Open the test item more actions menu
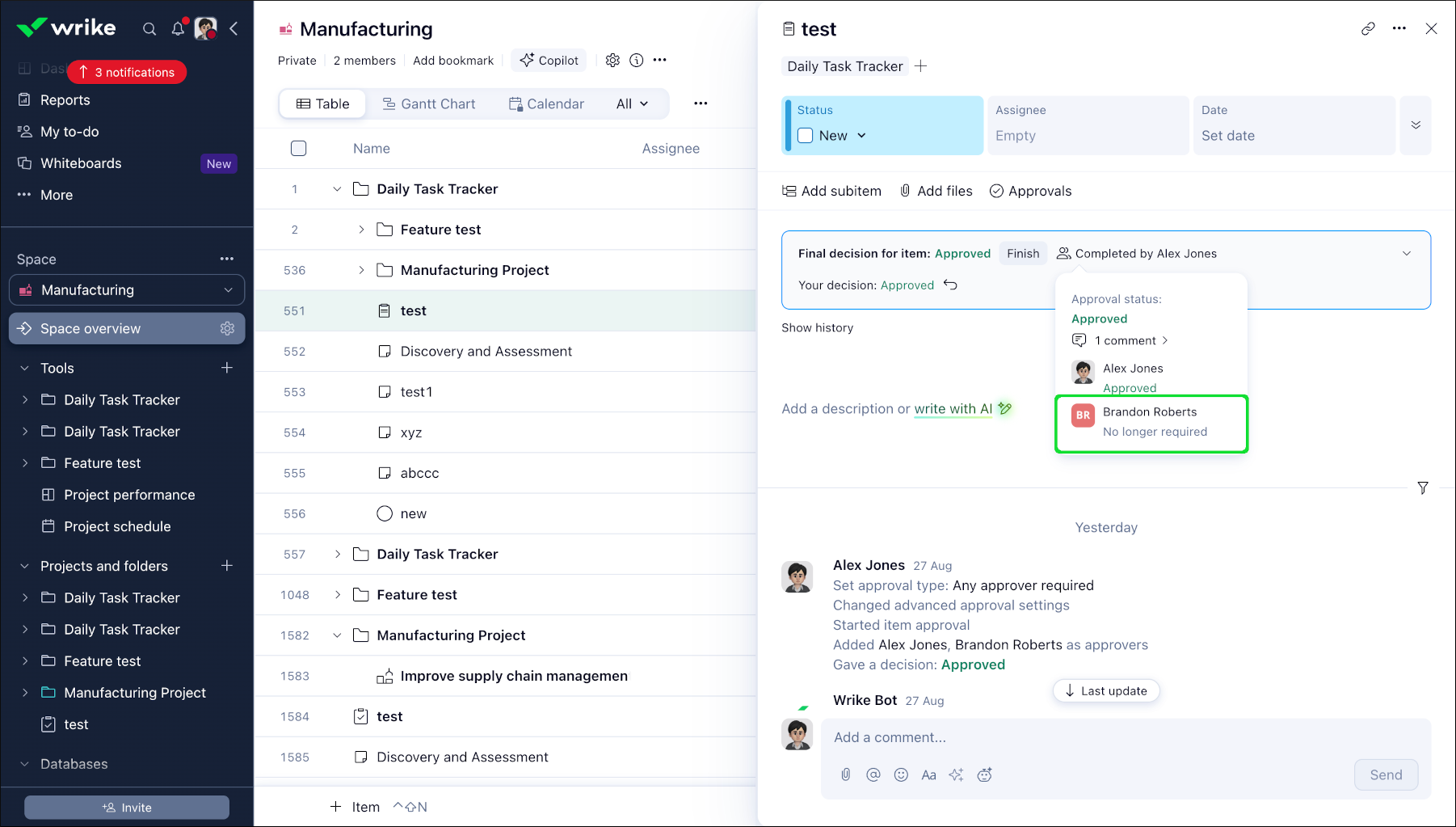This screenshot has width=1456, height=827. click(x=1399, y=29)
